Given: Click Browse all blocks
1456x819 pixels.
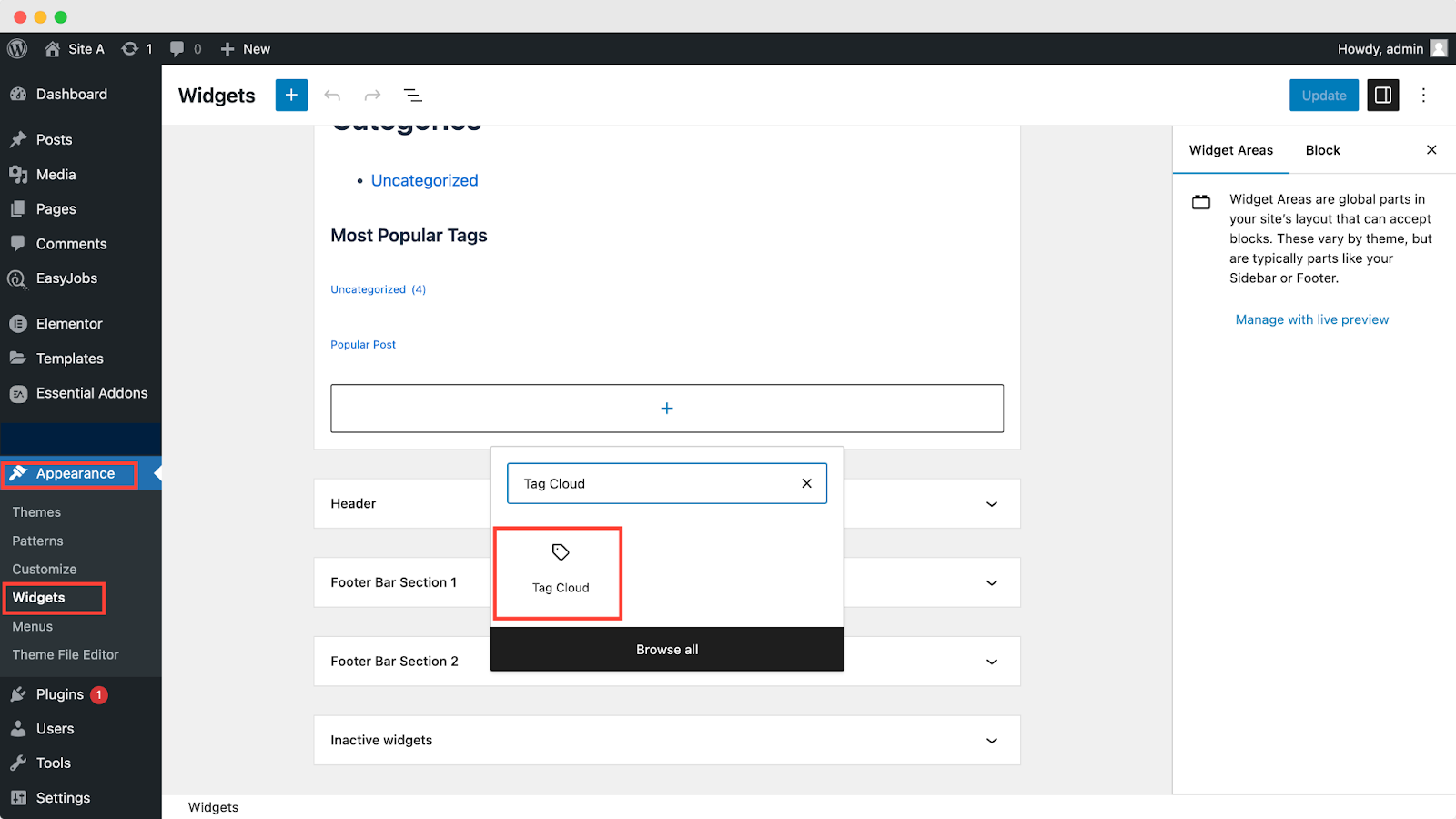Looking at the screenshot, I should click(x=667, y=650).
